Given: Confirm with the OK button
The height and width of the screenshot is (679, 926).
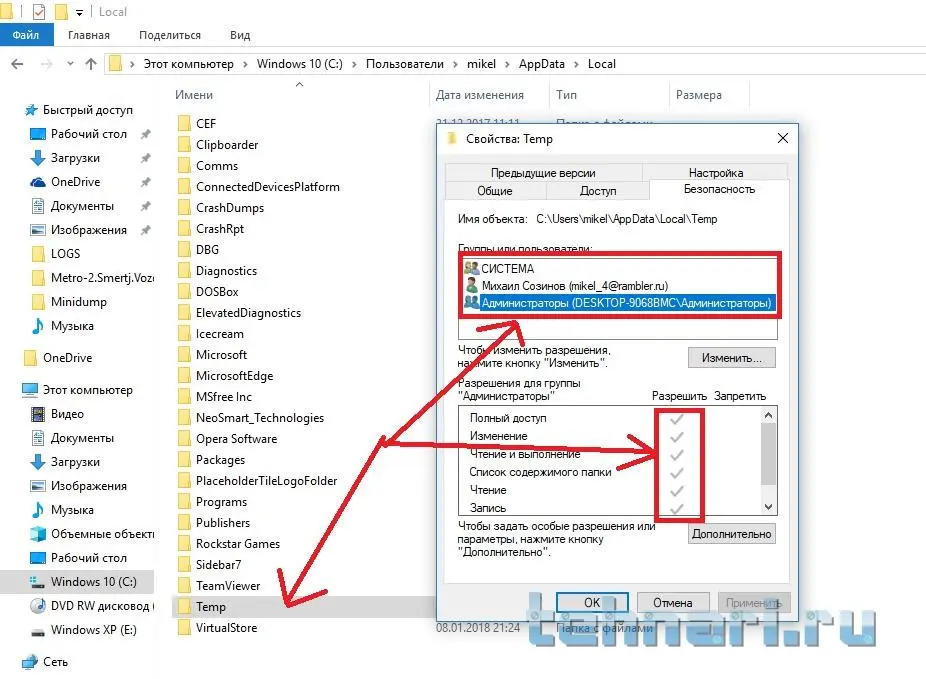Looking at the screenshot, I should pyautogui.click(x=592, y=602).
